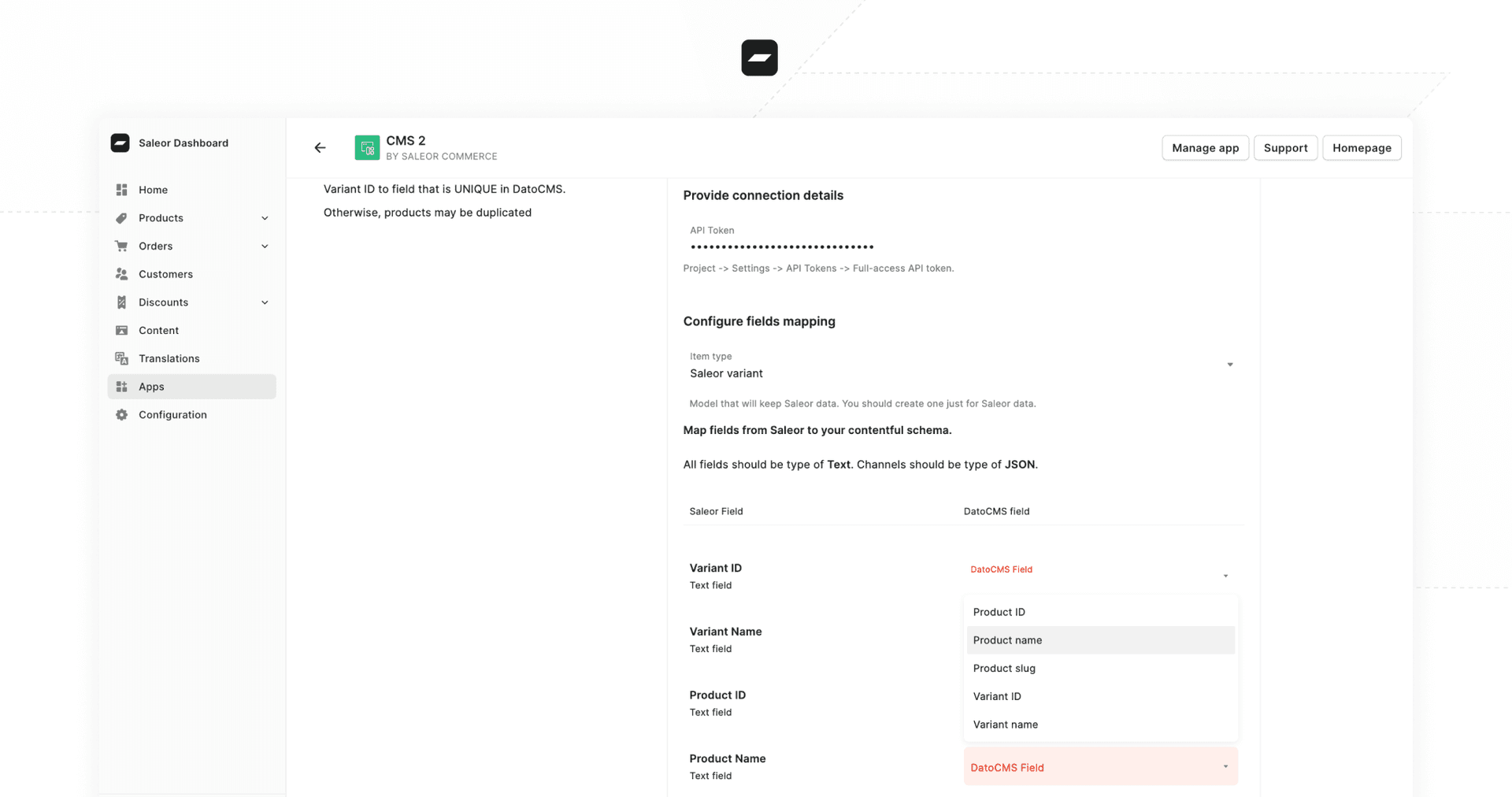Click the Content icon in sidebar
This screenshot has height=797, width=1512.
point(121,330)
